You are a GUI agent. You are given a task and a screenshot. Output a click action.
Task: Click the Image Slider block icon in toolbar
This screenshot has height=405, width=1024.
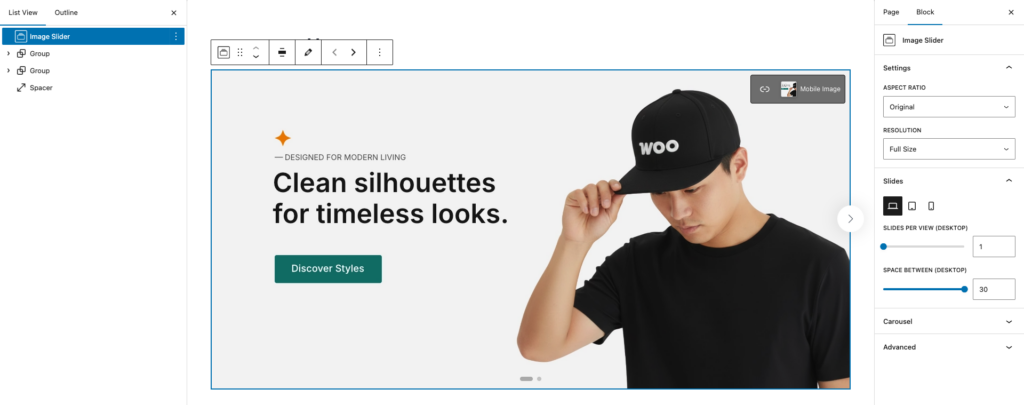pyautogui.click(x=223, y=52)
